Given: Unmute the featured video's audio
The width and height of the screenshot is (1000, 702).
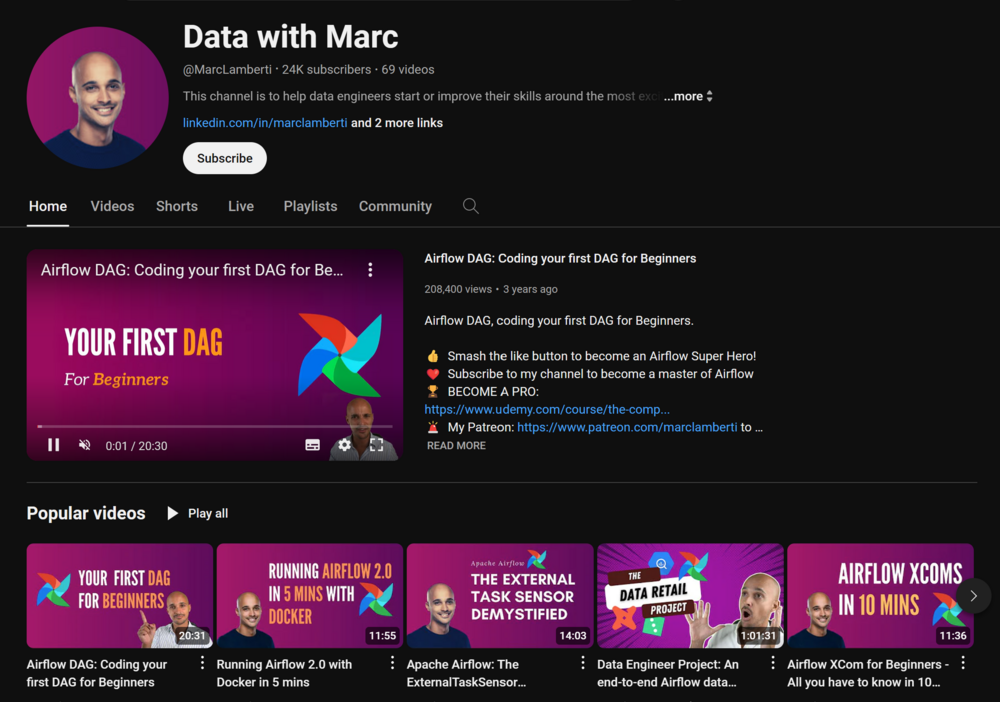Looking at the screenshot, I should (85, 445).
